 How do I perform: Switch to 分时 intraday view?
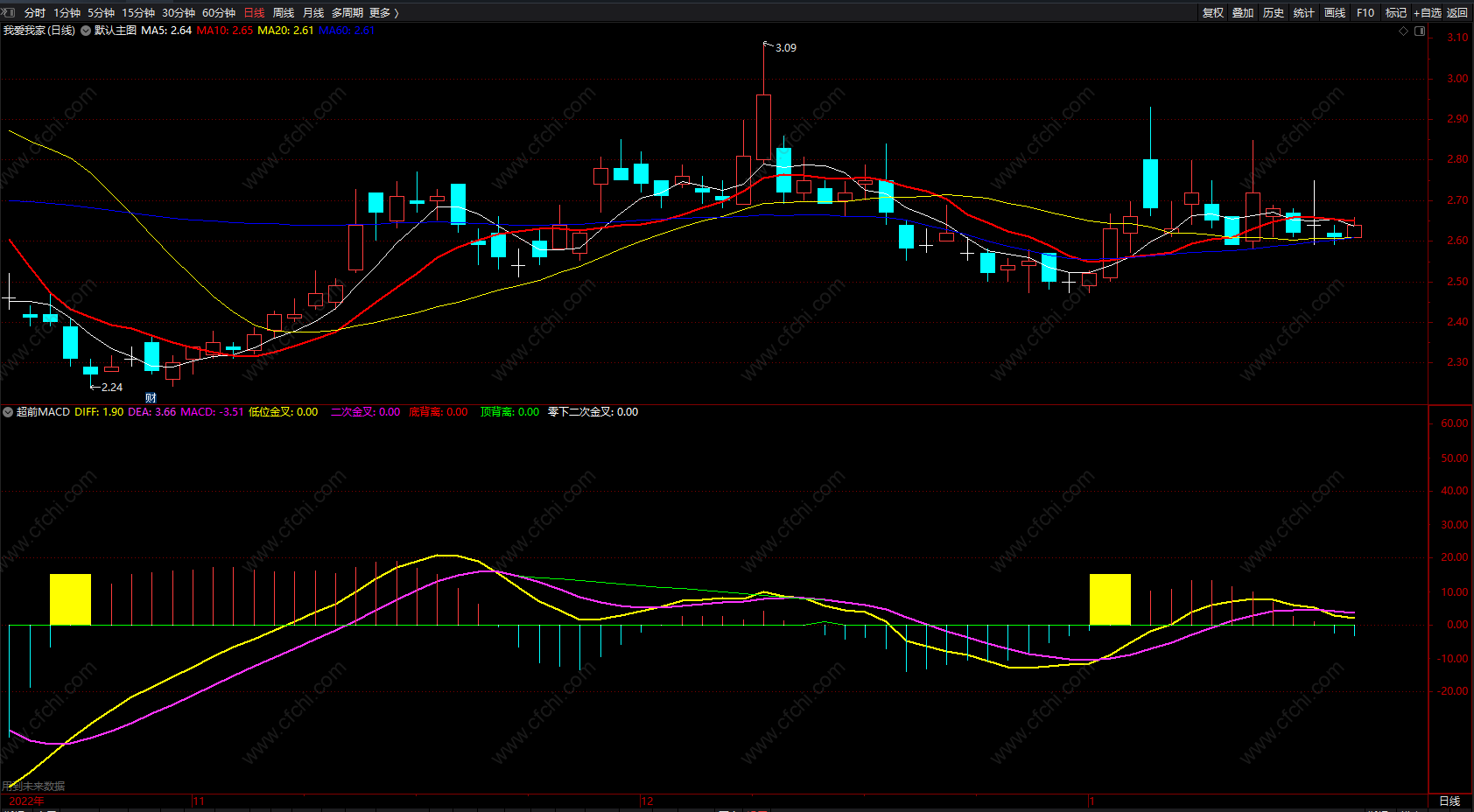click(x=35, y=12)
